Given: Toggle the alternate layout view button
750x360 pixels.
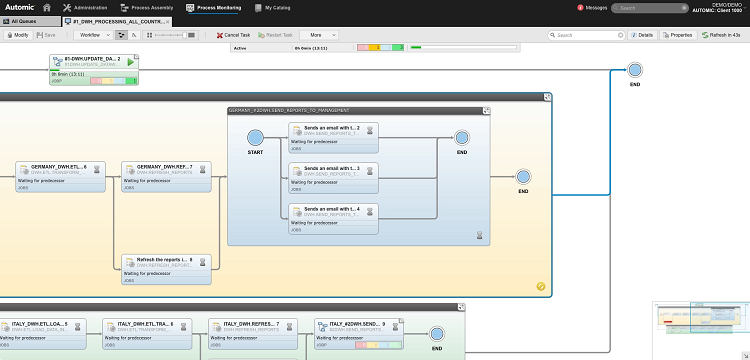Looking at the screenshot, I should click(x=134, y=35).
